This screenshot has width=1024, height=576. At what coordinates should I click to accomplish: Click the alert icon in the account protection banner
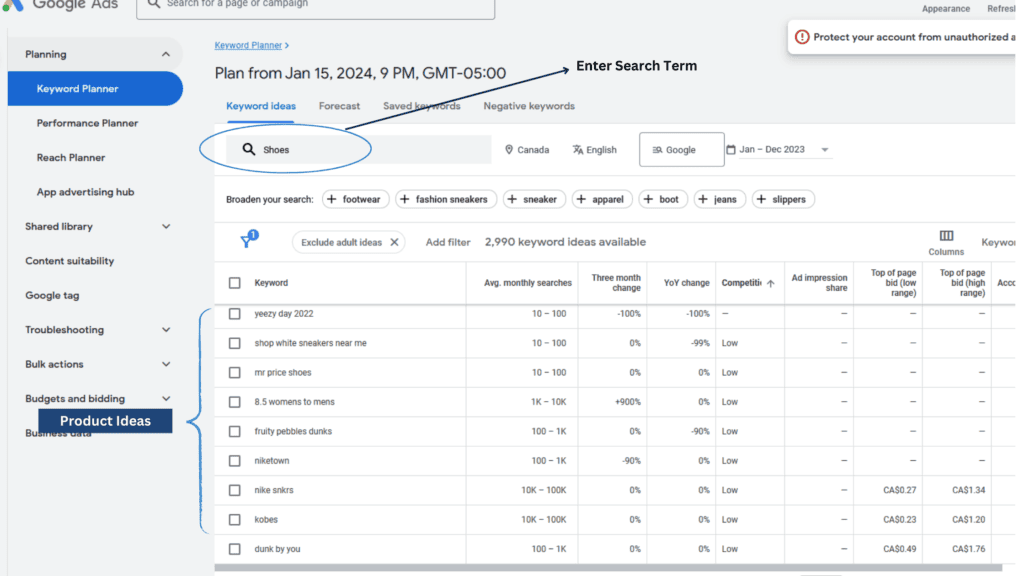click(802, 37)
